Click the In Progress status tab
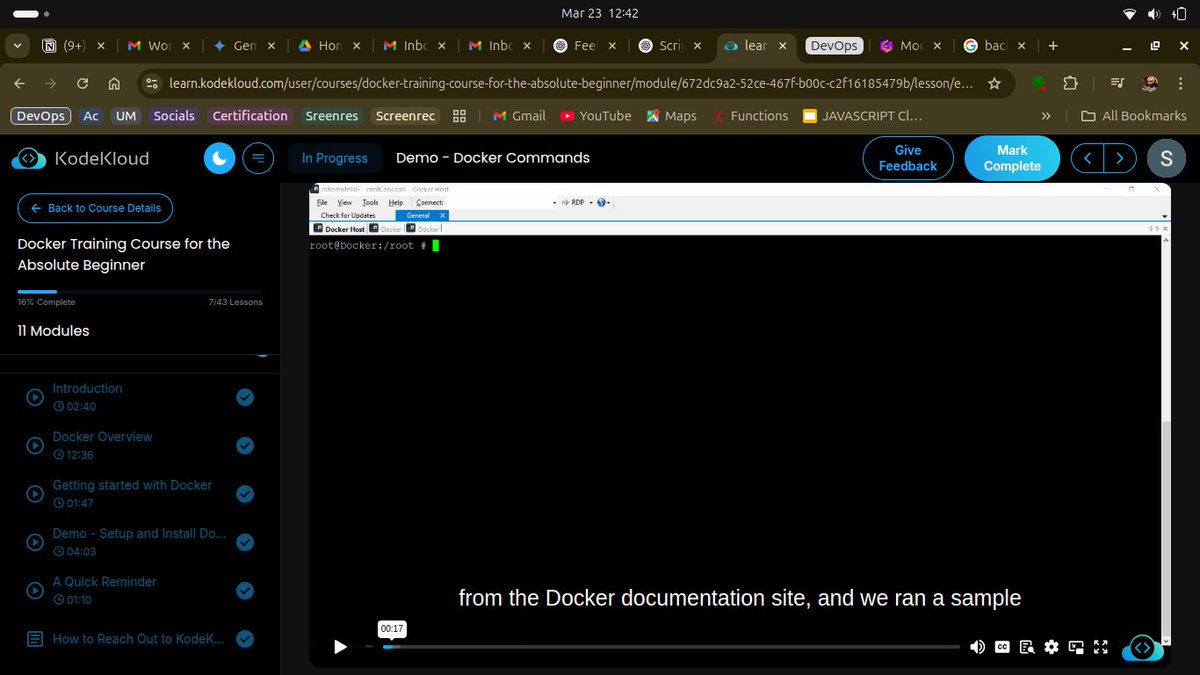The height and width of the screenshot is (675, 1200). coord(335,158)
